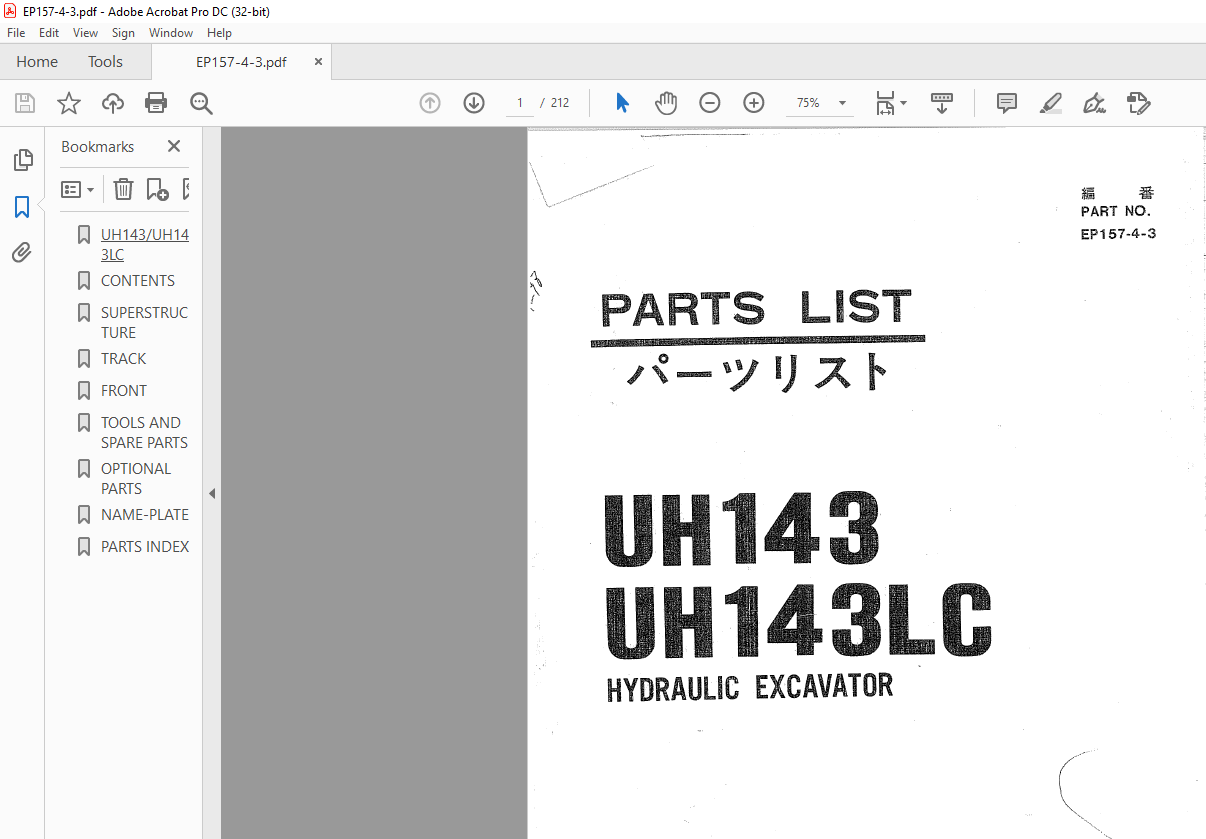1206x839 pixels.
Task: Collapse navigation pane arrow handle
Action: coord(211,493)
